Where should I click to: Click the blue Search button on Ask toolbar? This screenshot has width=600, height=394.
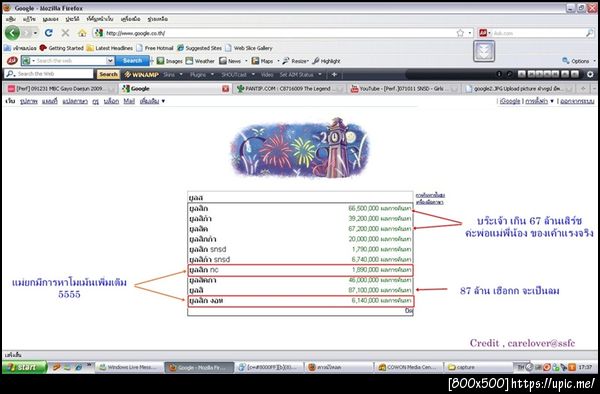pyautogui.click(x=132, y=60)
